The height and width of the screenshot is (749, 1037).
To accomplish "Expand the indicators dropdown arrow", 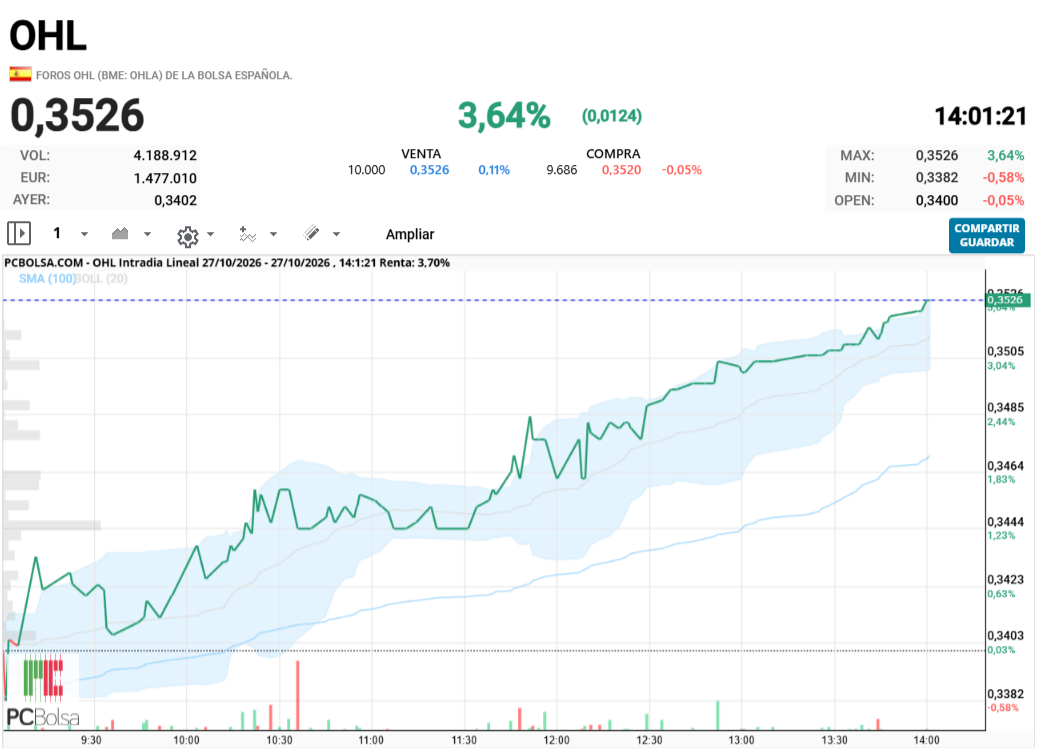I will 273,234.
